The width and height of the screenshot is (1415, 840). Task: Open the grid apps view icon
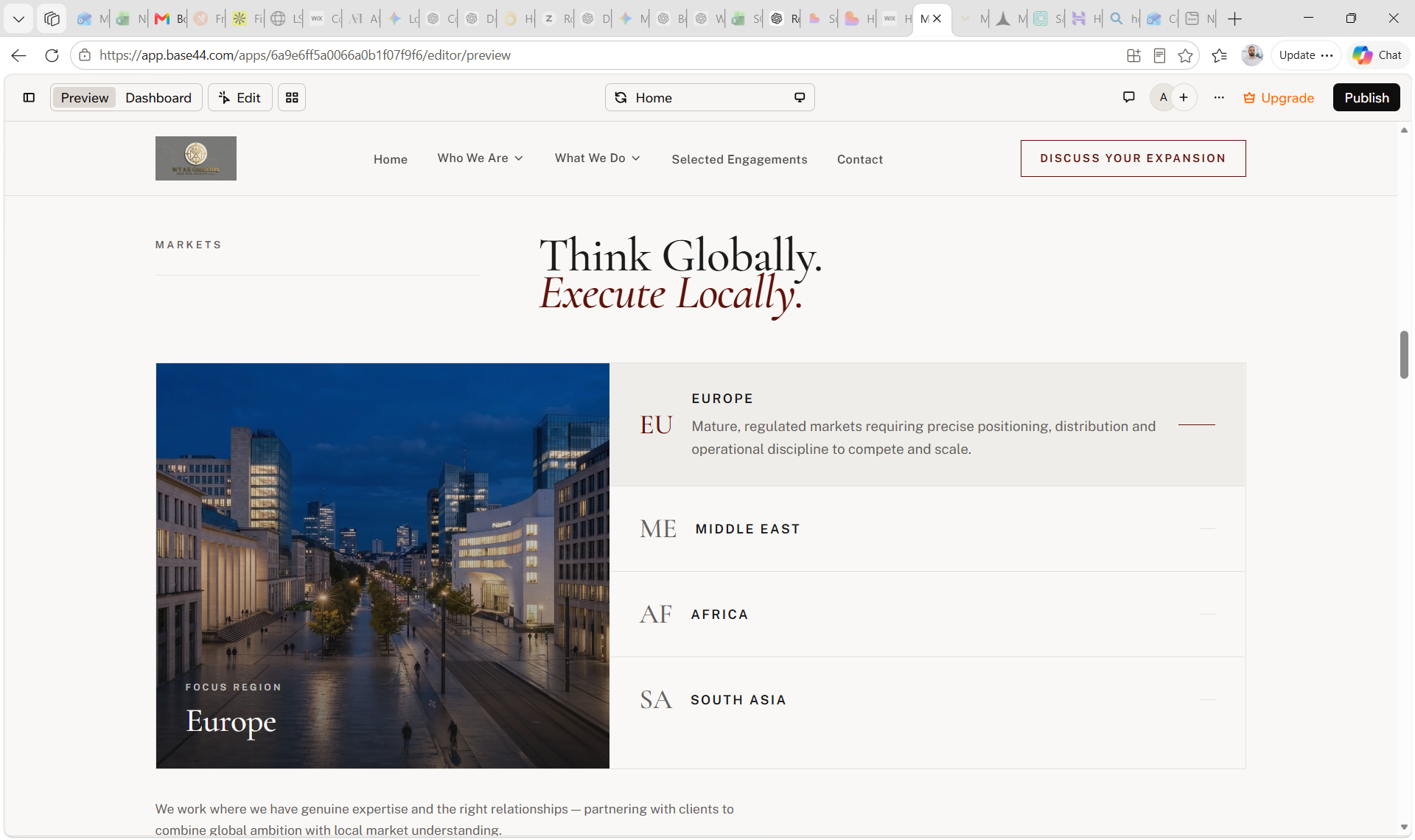click(x=292, y=97)
